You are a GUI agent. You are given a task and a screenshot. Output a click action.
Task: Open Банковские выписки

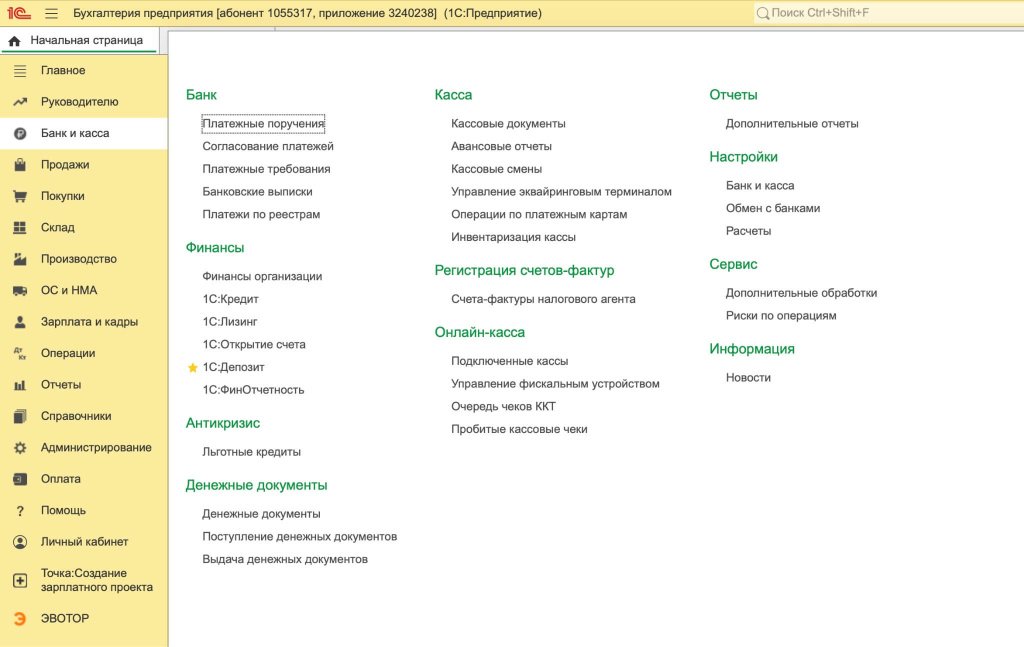click(257, 191)
